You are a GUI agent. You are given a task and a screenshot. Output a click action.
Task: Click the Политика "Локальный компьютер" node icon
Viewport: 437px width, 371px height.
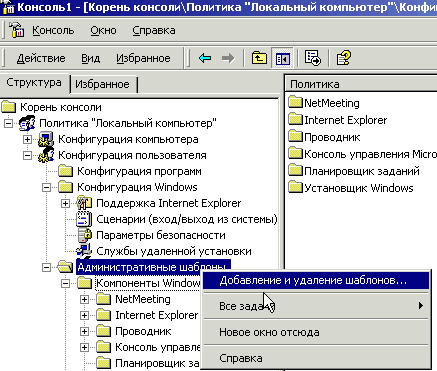click(x=27, y=123)
